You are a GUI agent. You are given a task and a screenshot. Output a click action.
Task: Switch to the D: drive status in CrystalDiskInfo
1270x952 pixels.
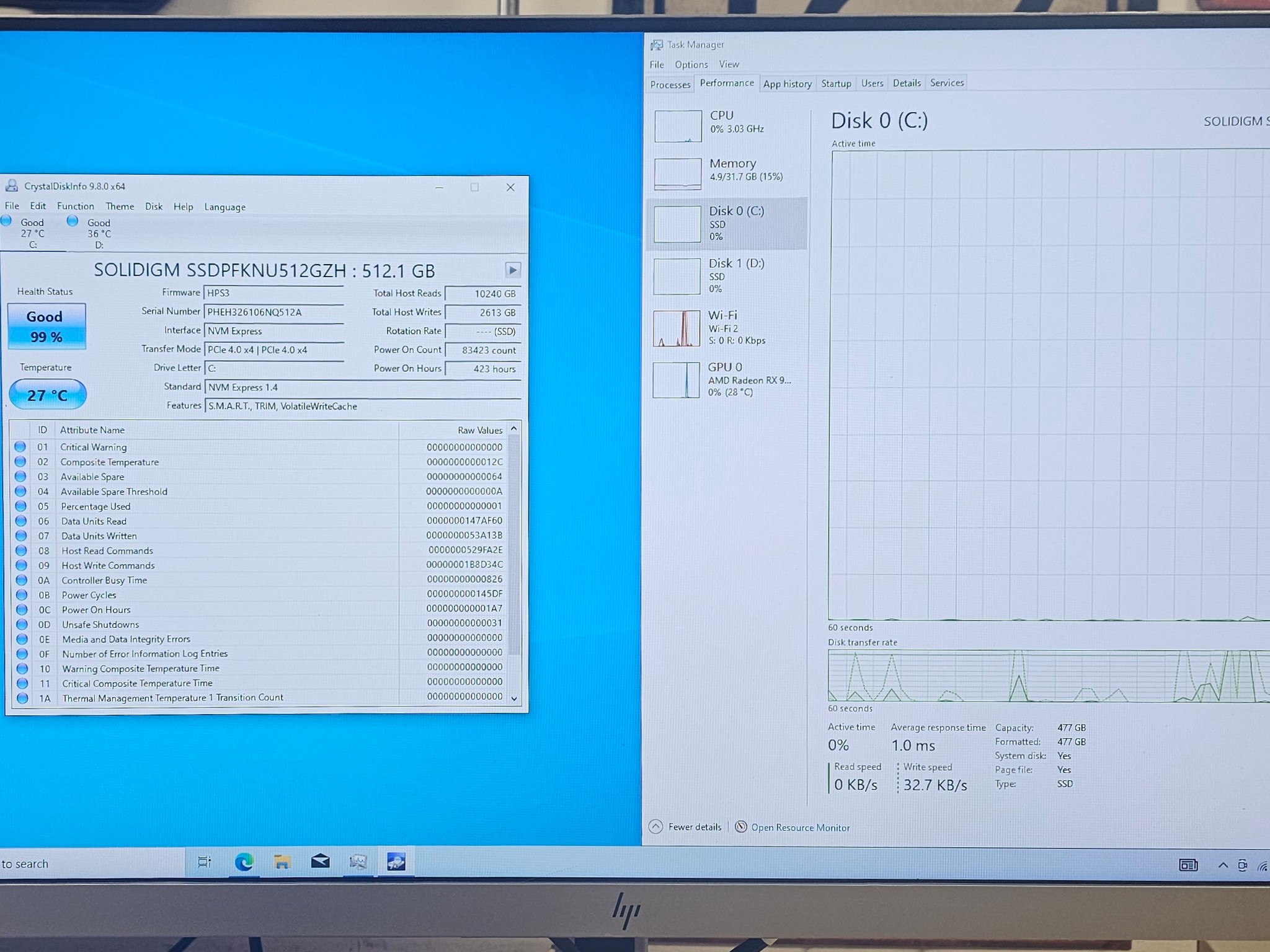tap(92, 233)
